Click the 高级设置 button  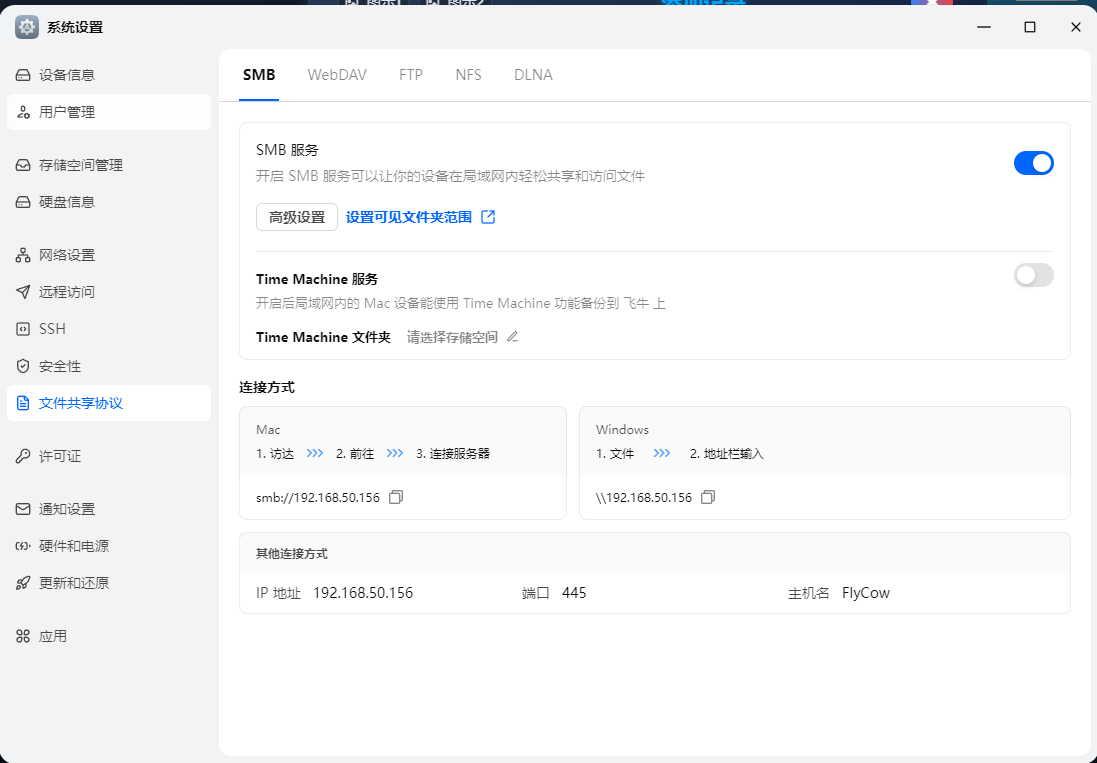(x=297, y=217)
